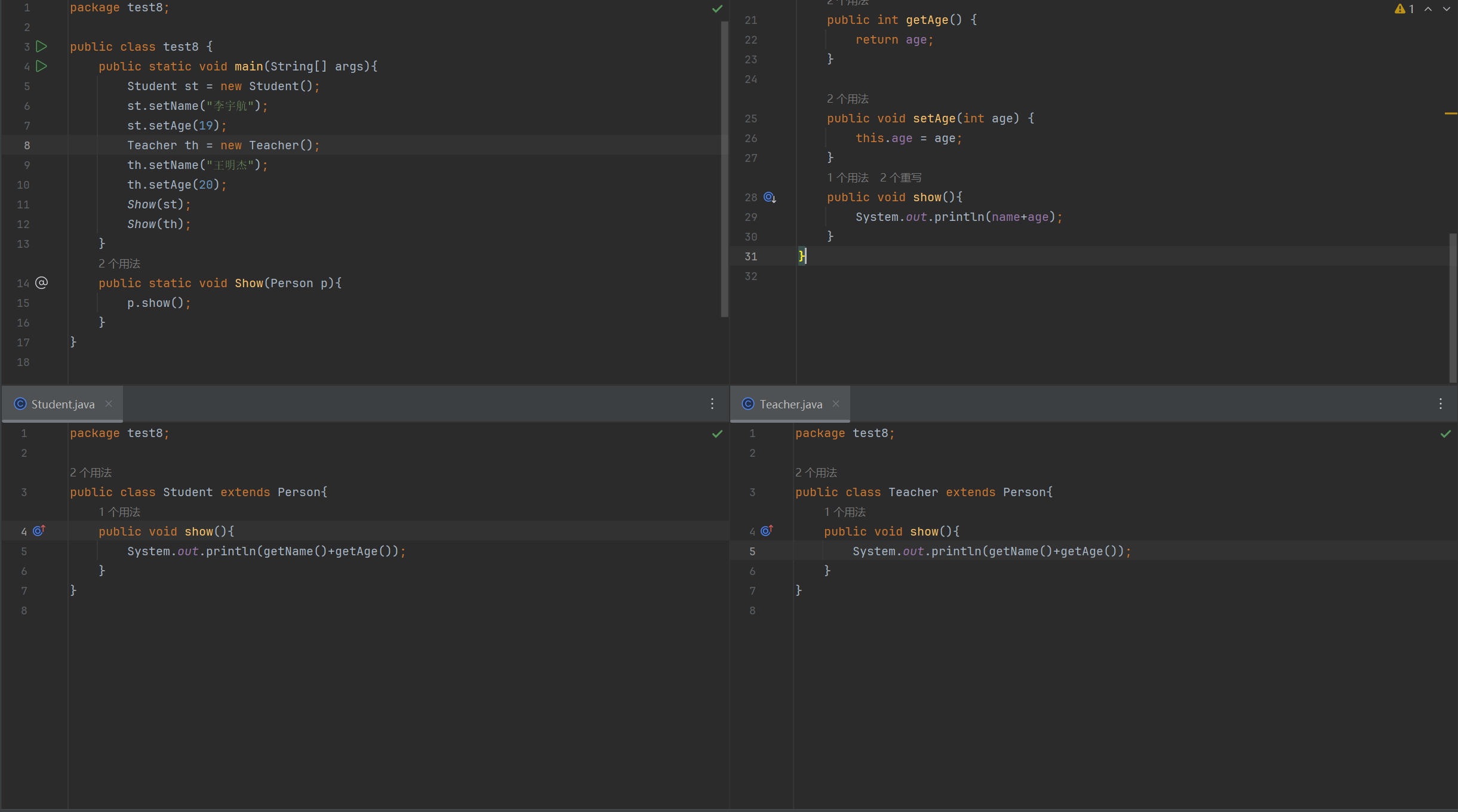This screenshot has height=812, width=1458.
Task: Click '2 个用法' hint above Show method
Action: point(119,263)
